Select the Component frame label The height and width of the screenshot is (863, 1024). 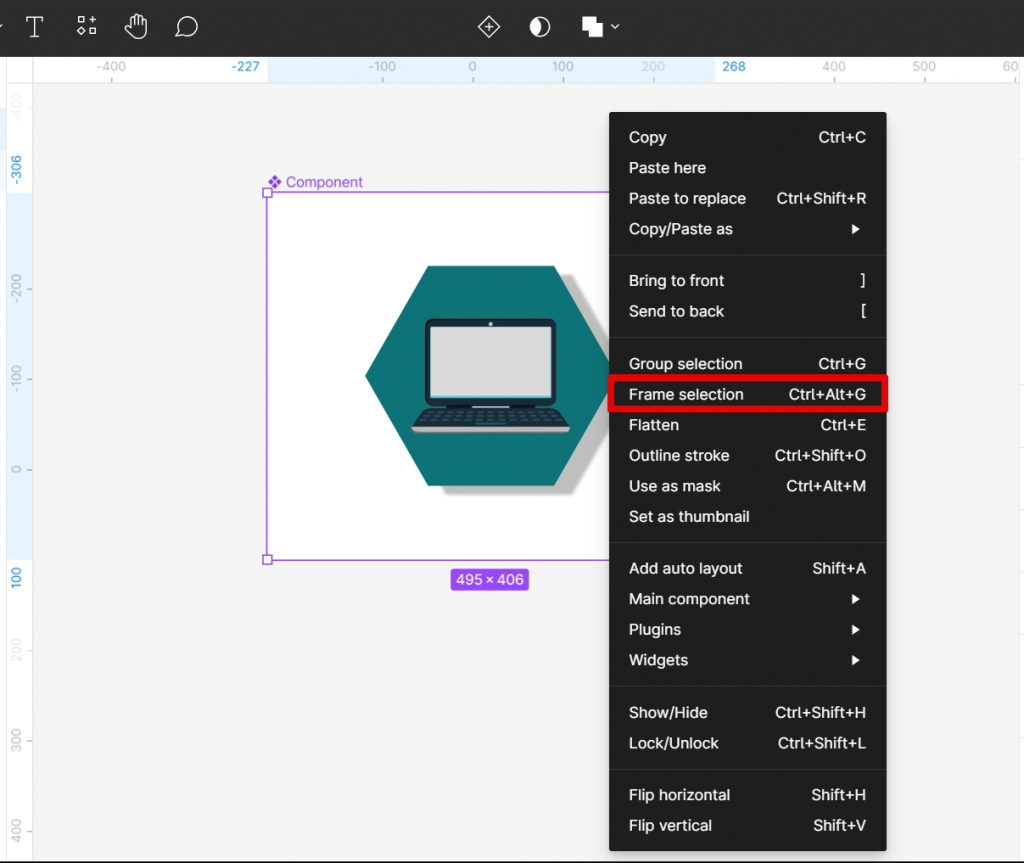click(x=323, y=182)
